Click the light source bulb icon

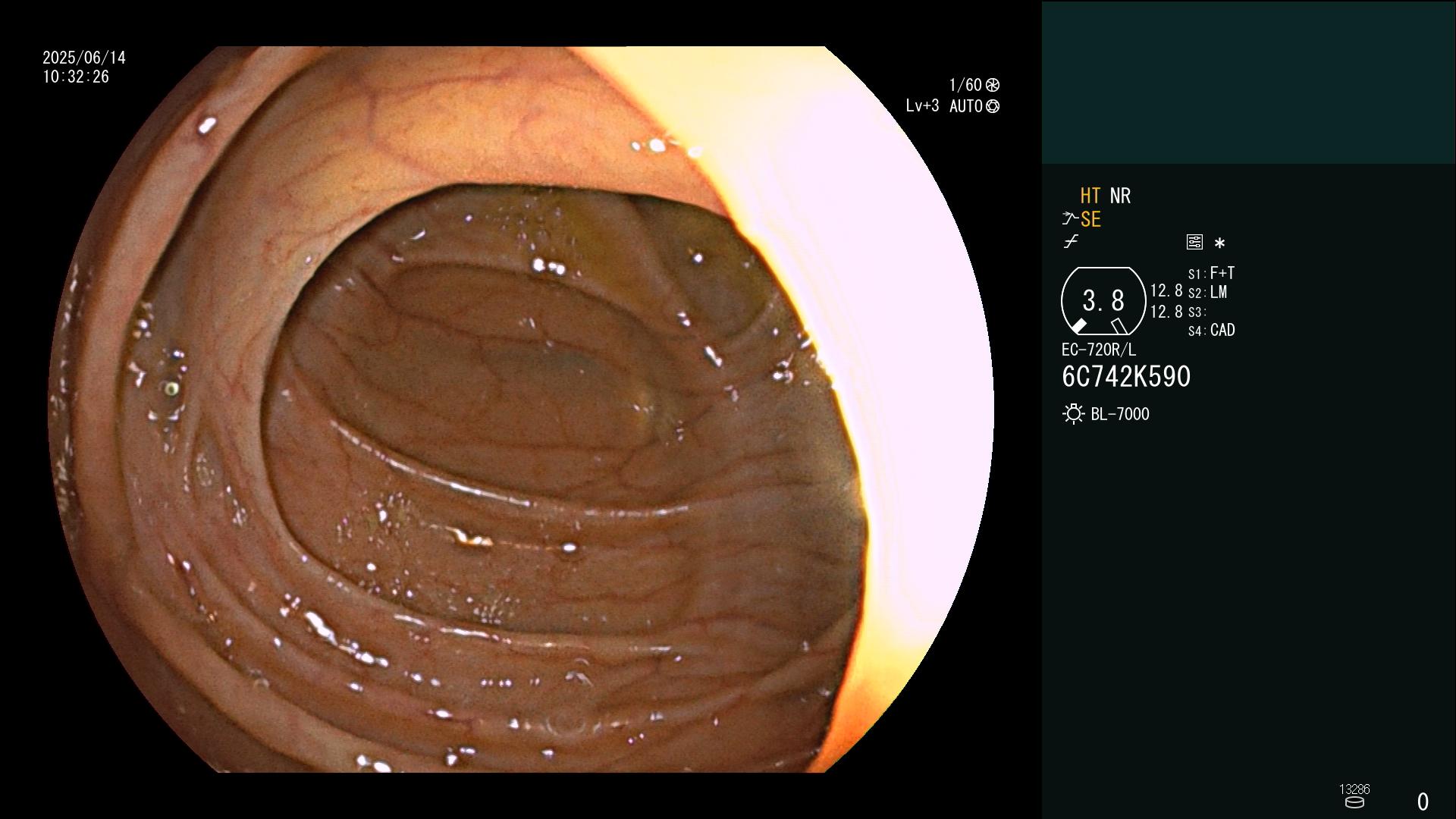[1073, 414]
